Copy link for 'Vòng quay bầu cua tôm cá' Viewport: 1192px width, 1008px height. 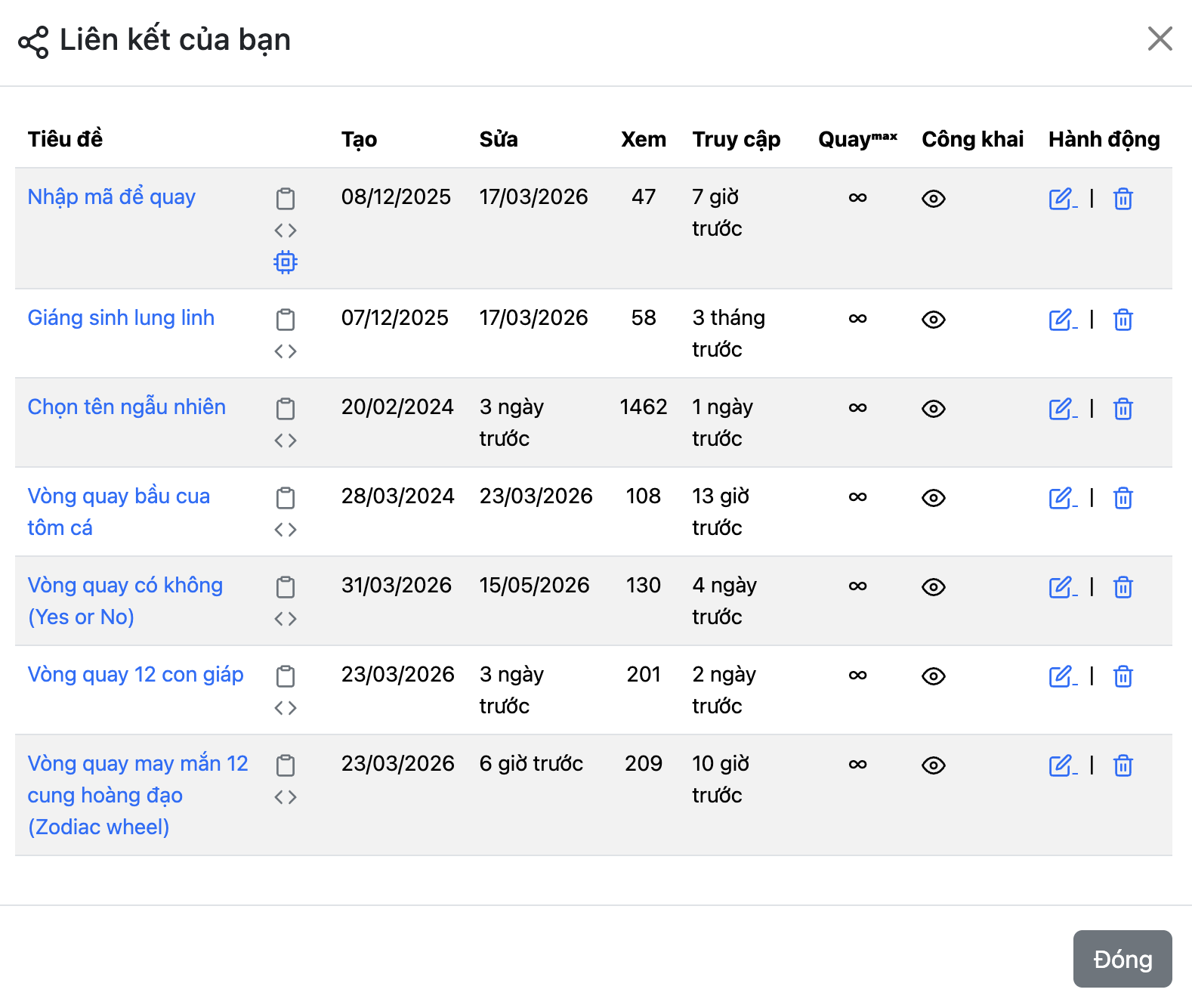pos(286,498)
